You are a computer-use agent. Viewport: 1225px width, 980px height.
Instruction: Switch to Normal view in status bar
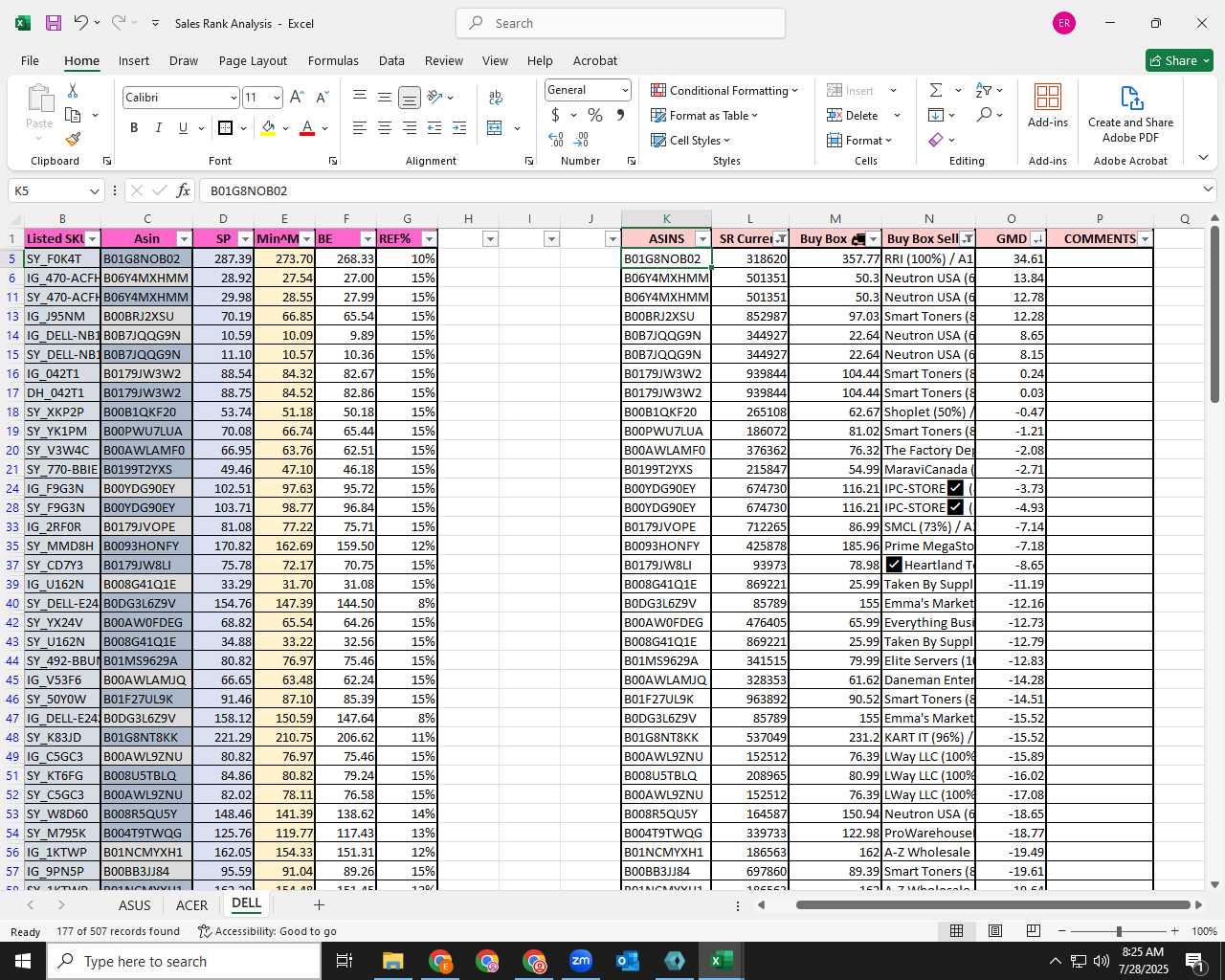(x=956, y=931)
